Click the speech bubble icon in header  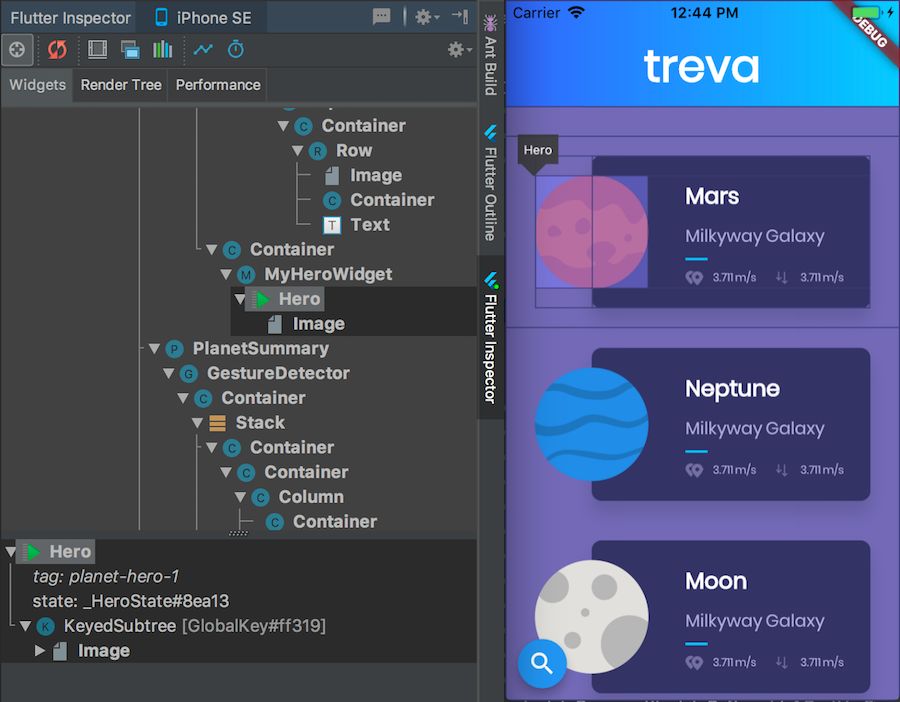[382, 17]
